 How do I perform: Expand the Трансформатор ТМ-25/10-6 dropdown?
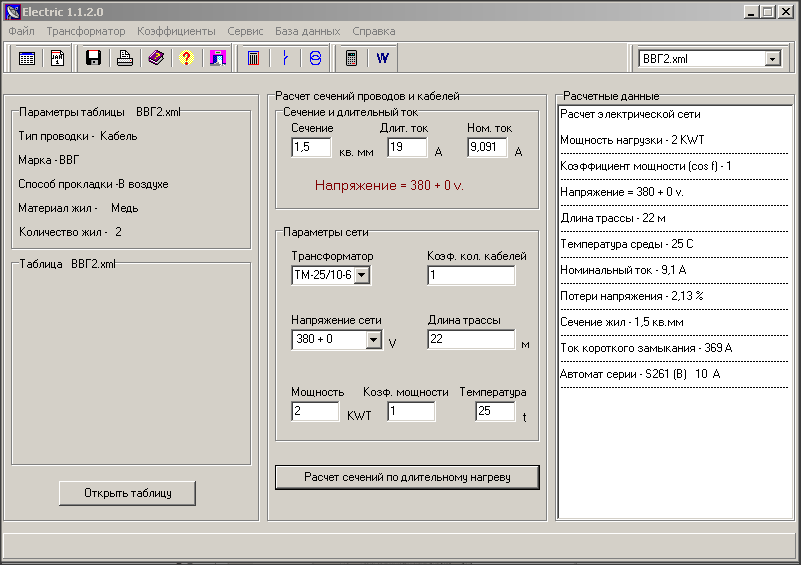click(x=362, y=275)
